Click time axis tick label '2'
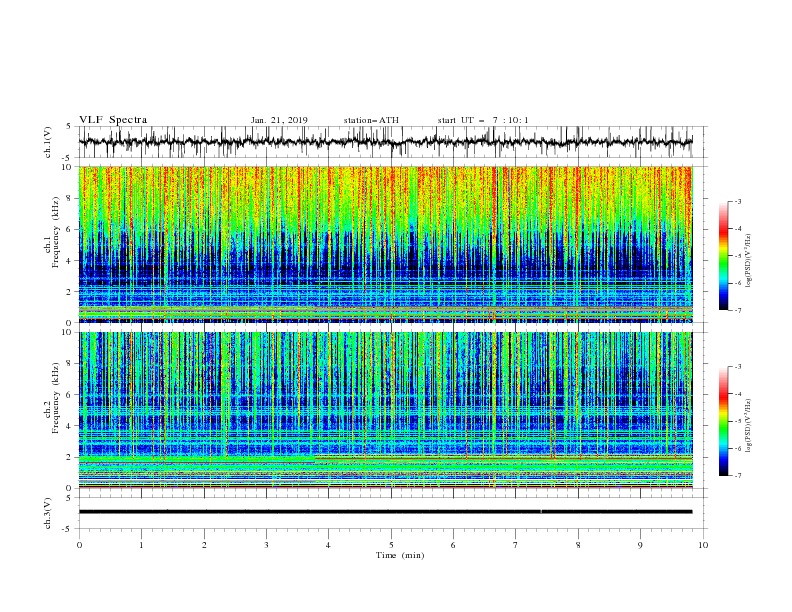This screenshot has height=612, width=792. [204, 545]
